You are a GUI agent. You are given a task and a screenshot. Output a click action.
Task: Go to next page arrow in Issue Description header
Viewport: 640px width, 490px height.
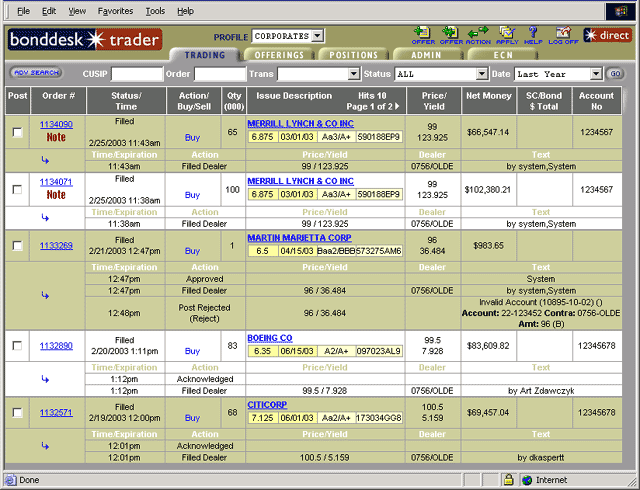[397, 106]
